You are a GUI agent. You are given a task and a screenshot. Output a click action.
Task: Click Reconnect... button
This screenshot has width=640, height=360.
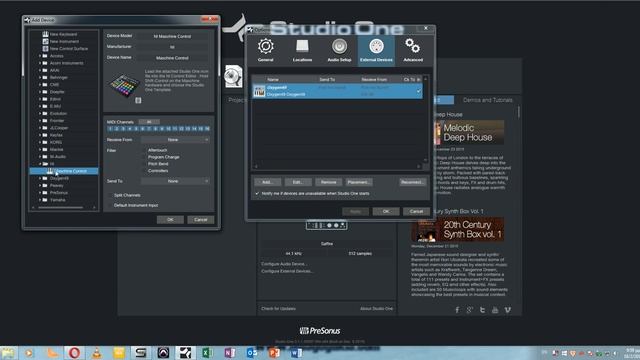(x=412, y=182)
